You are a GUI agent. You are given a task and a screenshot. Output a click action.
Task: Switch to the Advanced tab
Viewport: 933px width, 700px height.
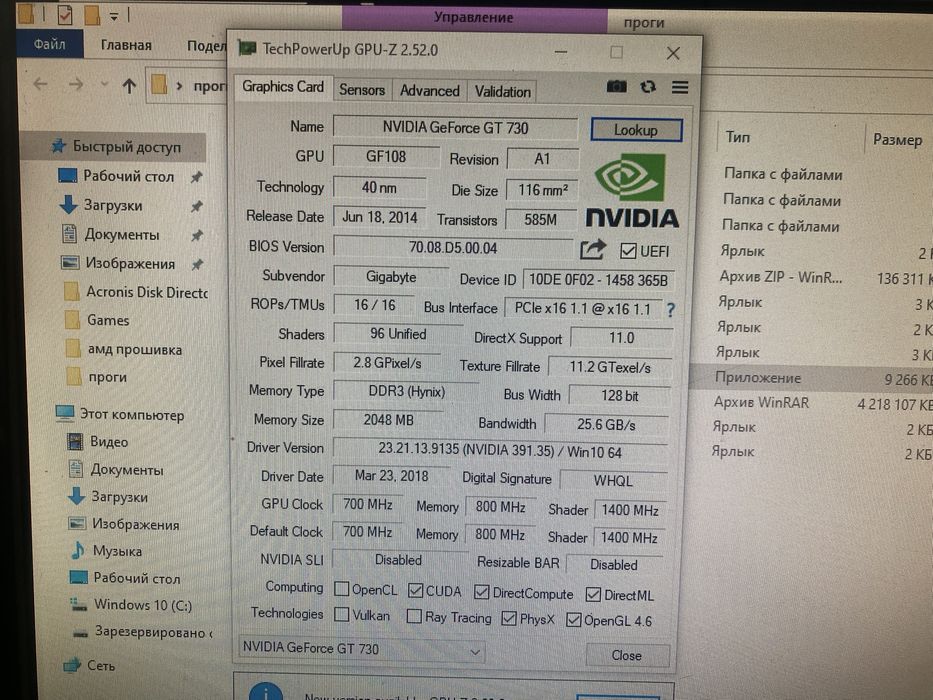click(430, 90)
